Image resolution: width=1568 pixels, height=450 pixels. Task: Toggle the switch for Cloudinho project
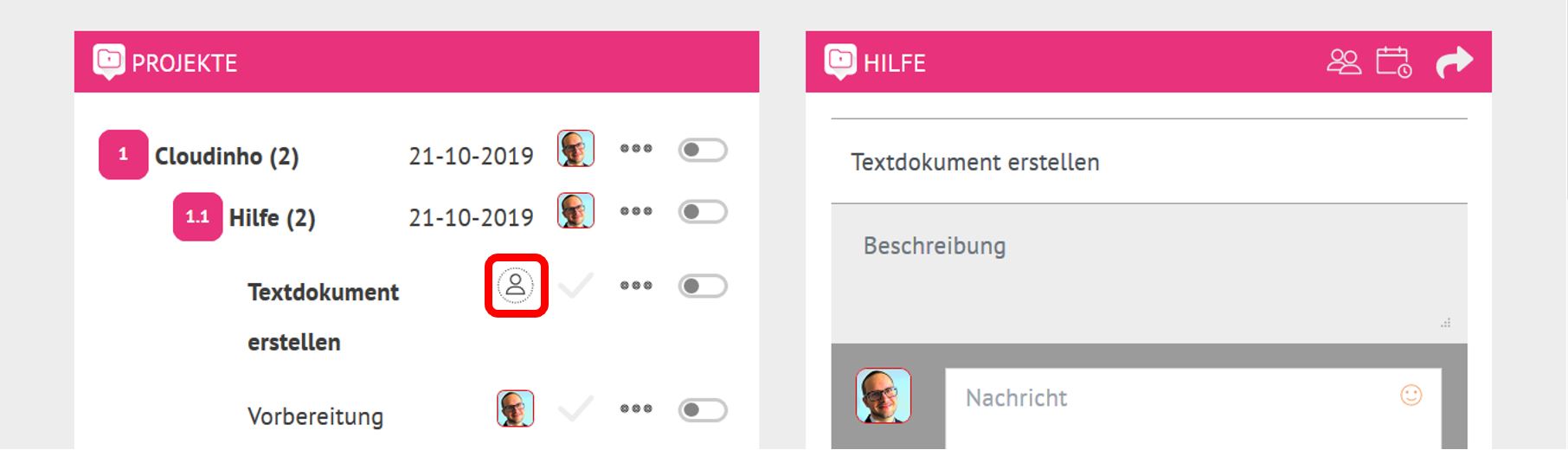(x=703, y=151)
